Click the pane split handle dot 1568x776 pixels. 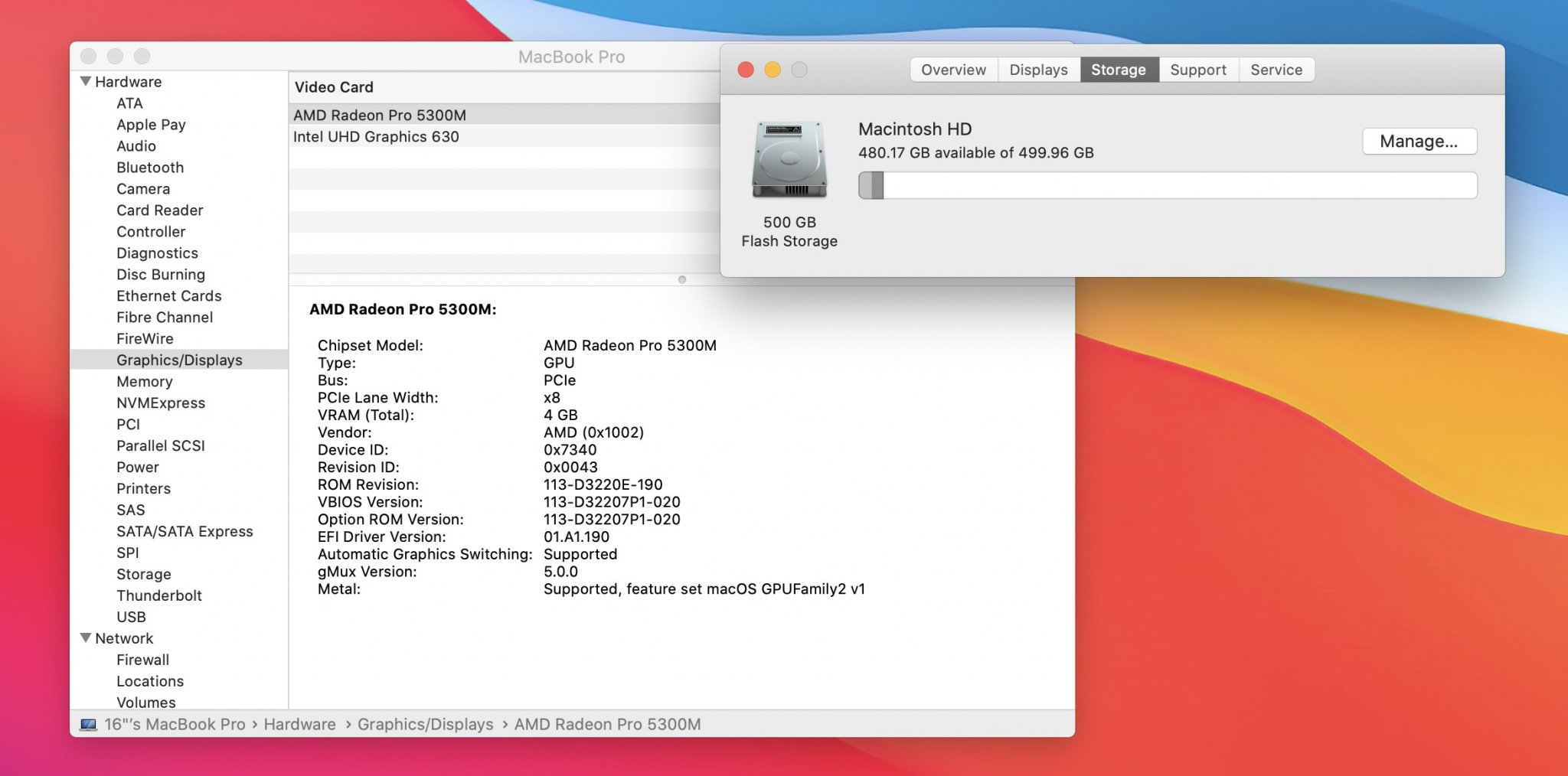[681, 279]
